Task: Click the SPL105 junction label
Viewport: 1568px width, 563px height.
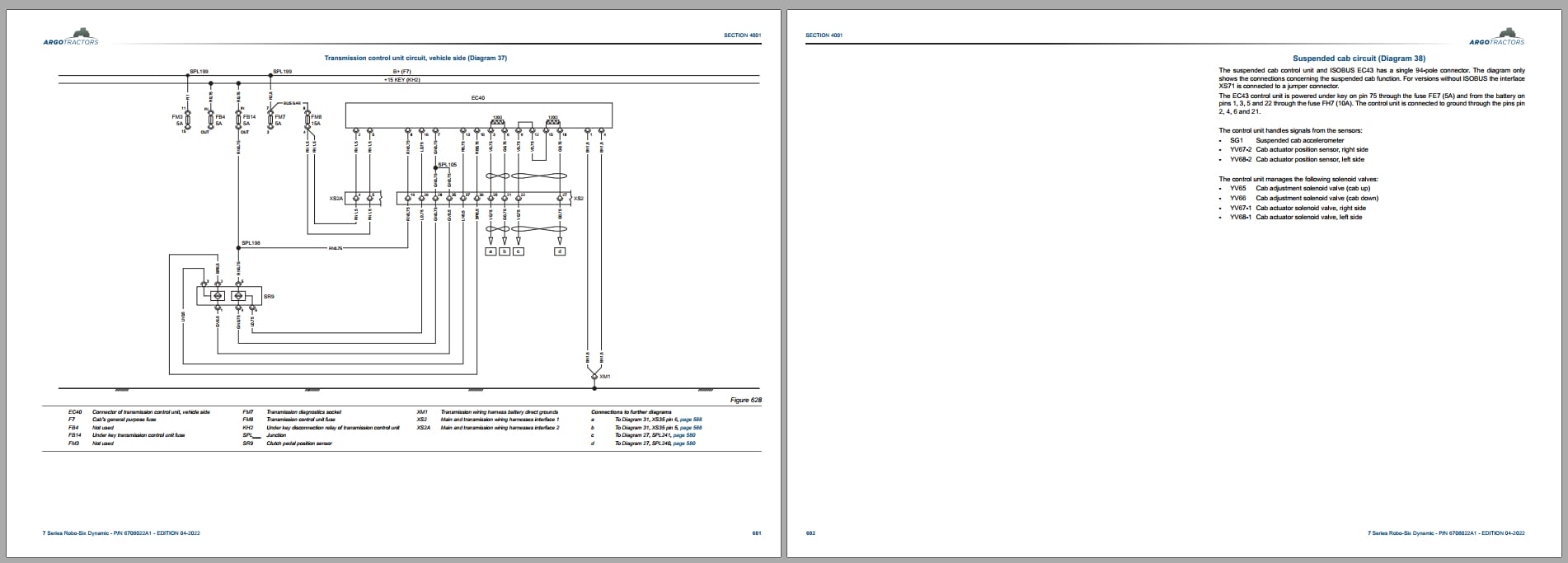Action: coord(448,165)
